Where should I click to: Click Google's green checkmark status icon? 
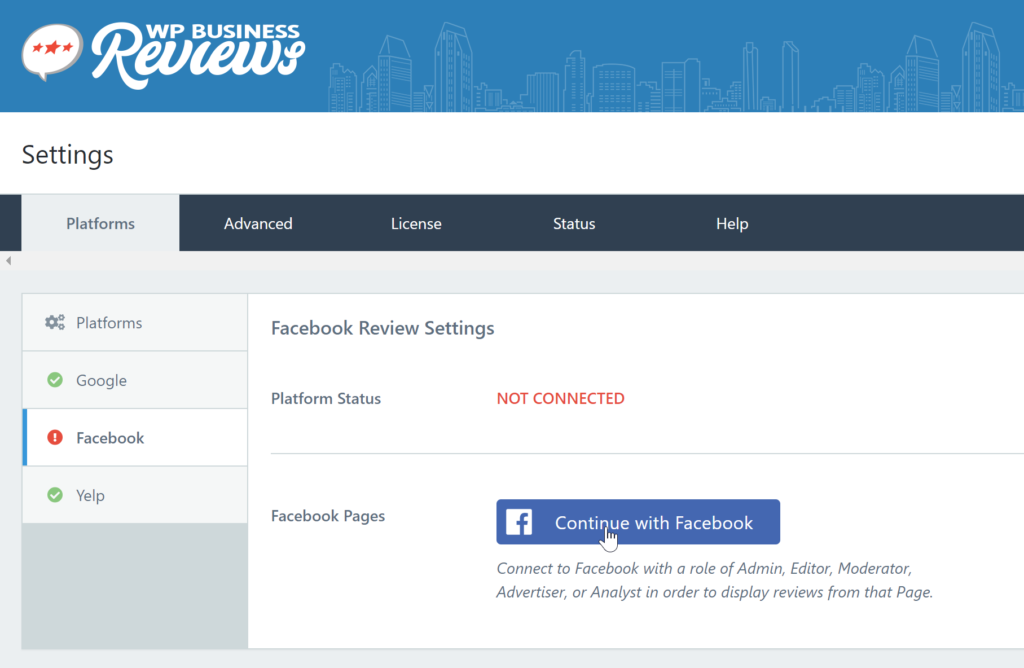tap(55, 380)
